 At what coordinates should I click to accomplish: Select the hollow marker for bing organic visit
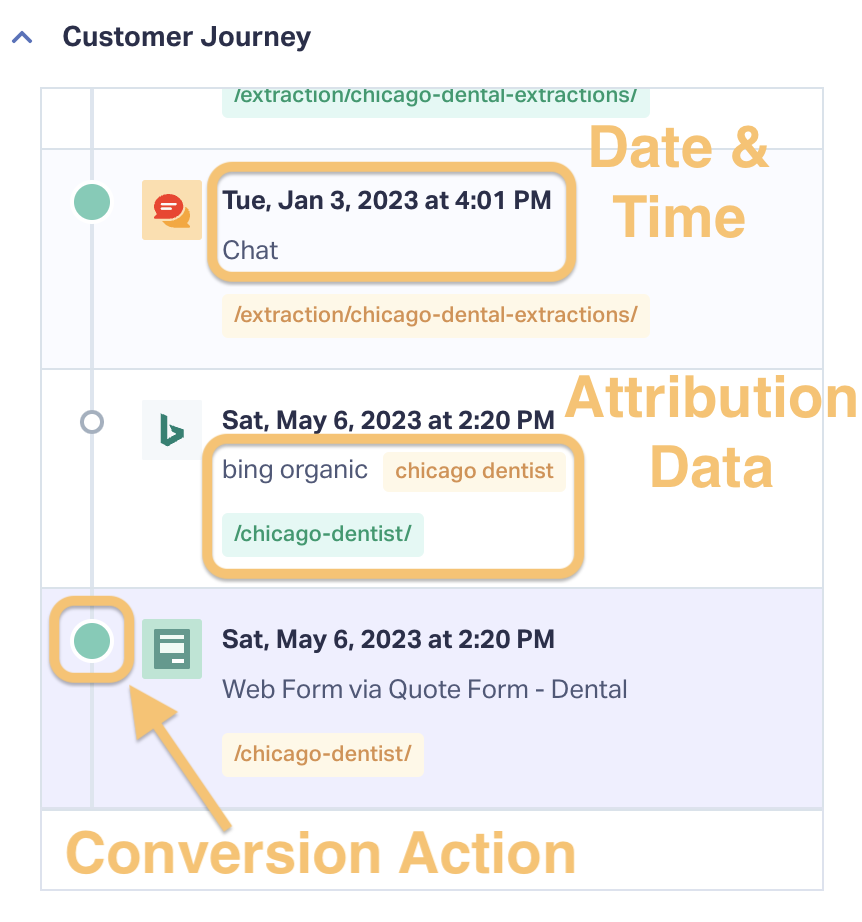click(x=92, y=422)
